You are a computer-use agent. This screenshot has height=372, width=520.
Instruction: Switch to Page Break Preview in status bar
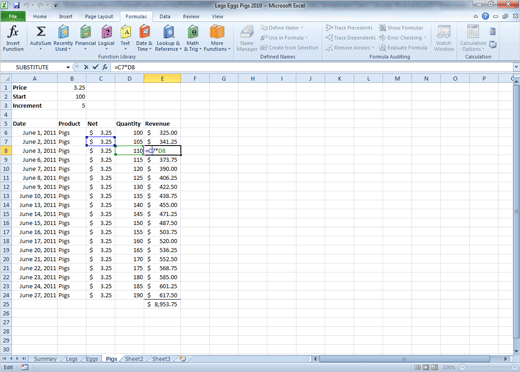click(434, 367)
